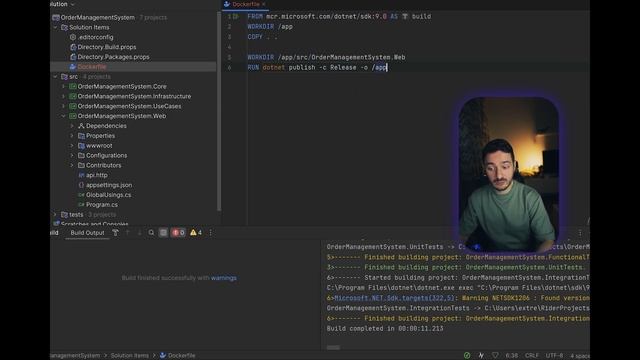Toggle the tree view button in the Build toolbar
The width and height of the screenshot is (640, 360).
[163, 233]
